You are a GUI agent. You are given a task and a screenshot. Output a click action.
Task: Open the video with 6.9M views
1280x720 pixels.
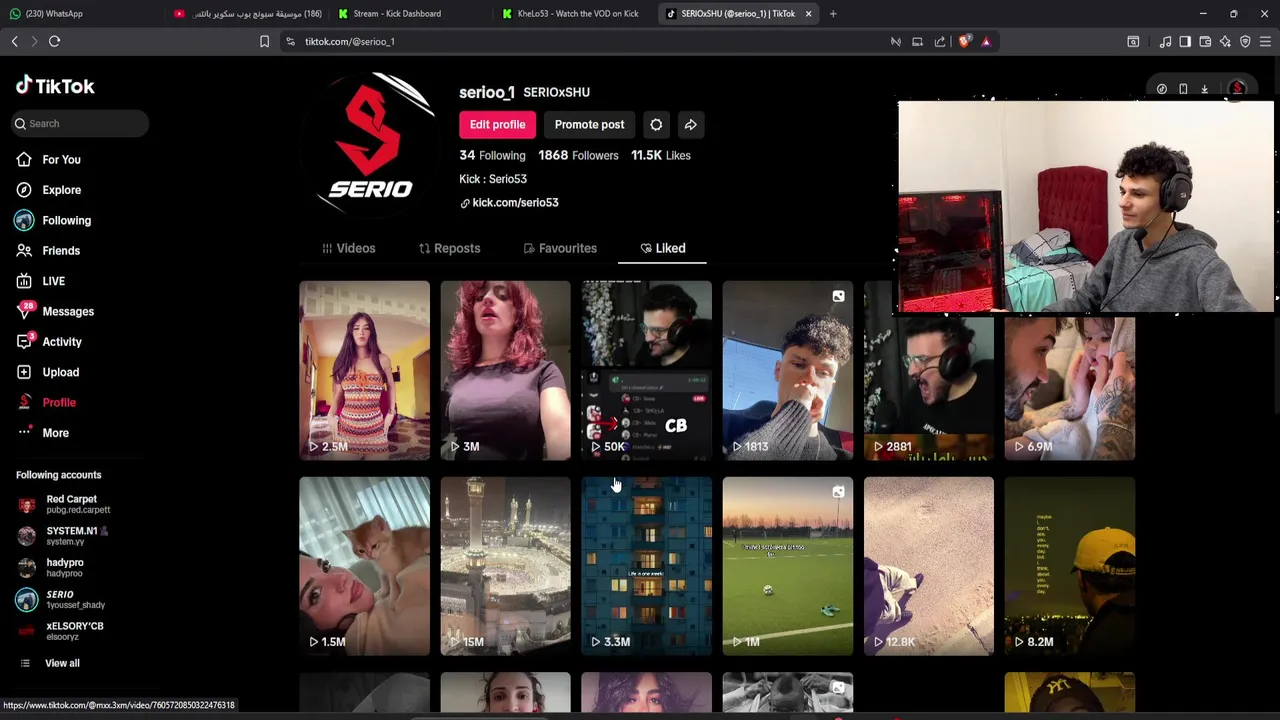point(1070,388)
